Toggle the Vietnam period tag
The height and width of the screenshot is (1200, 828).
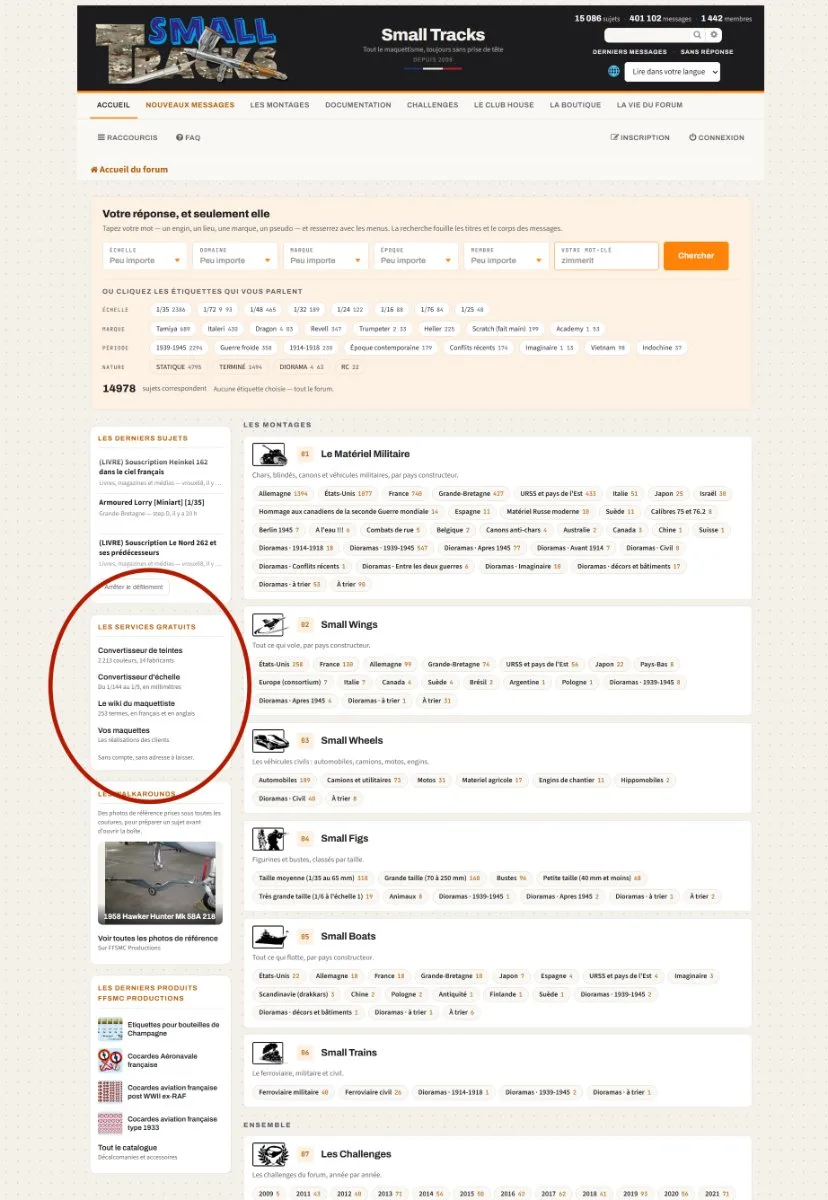608,348
